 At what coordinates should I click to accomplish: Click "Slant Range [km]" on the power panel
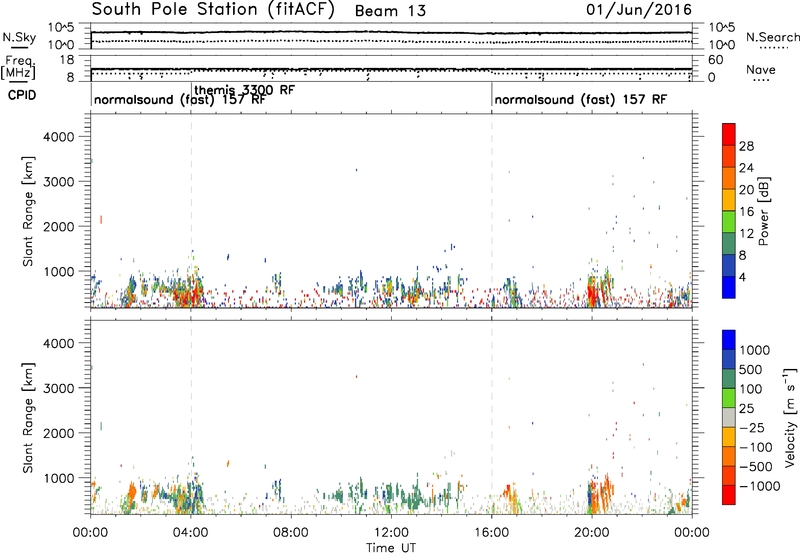[28, 211]
